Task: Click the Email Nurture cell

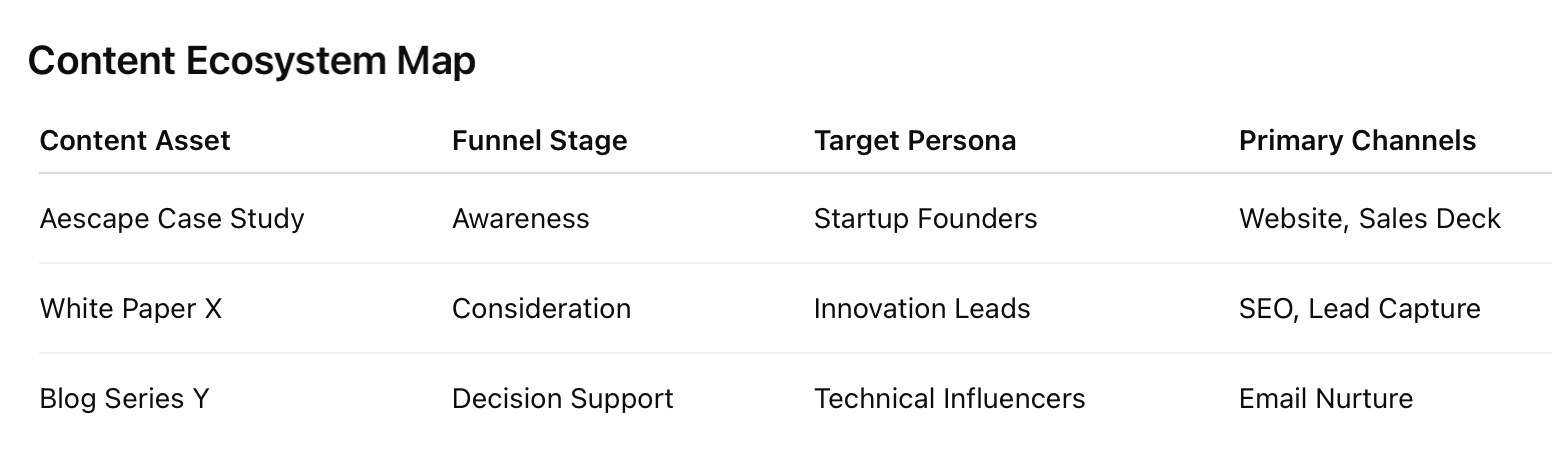Action: (x=1326, y=399)
